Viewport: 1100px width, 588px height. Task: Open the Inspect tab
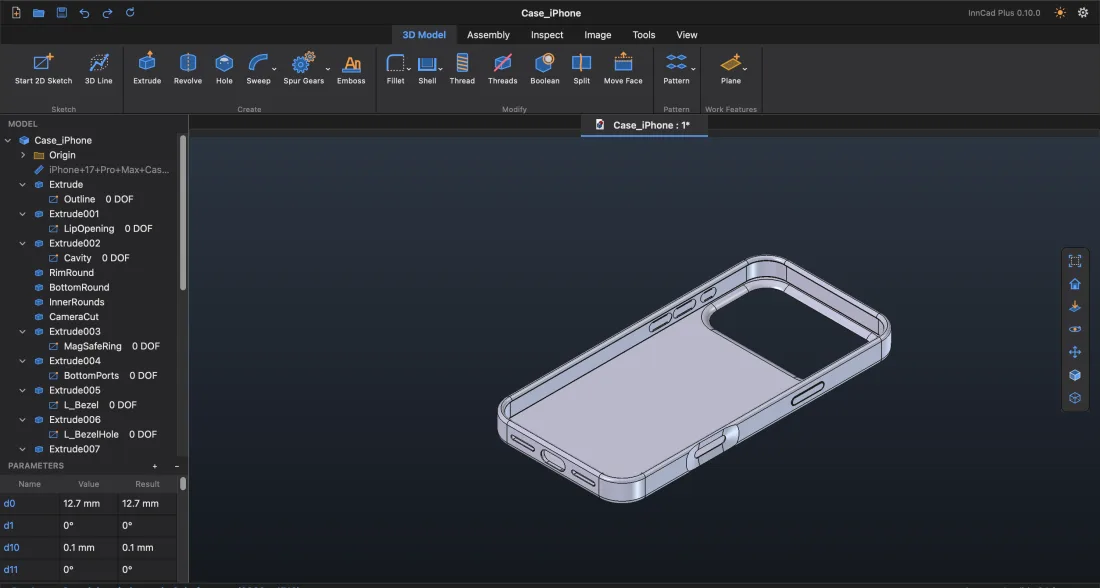pyautogui.click(x=546, y=34)
